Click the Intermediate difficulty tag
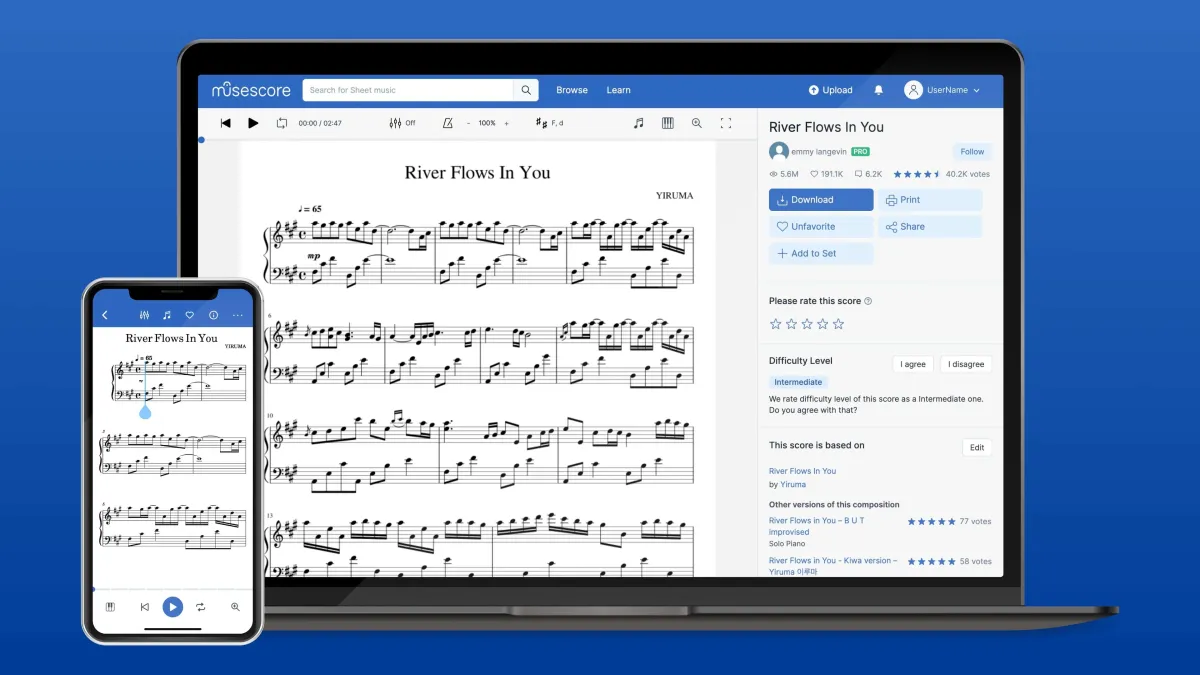The height and width of the screenshot is (675, 1200). pos(798,382)
